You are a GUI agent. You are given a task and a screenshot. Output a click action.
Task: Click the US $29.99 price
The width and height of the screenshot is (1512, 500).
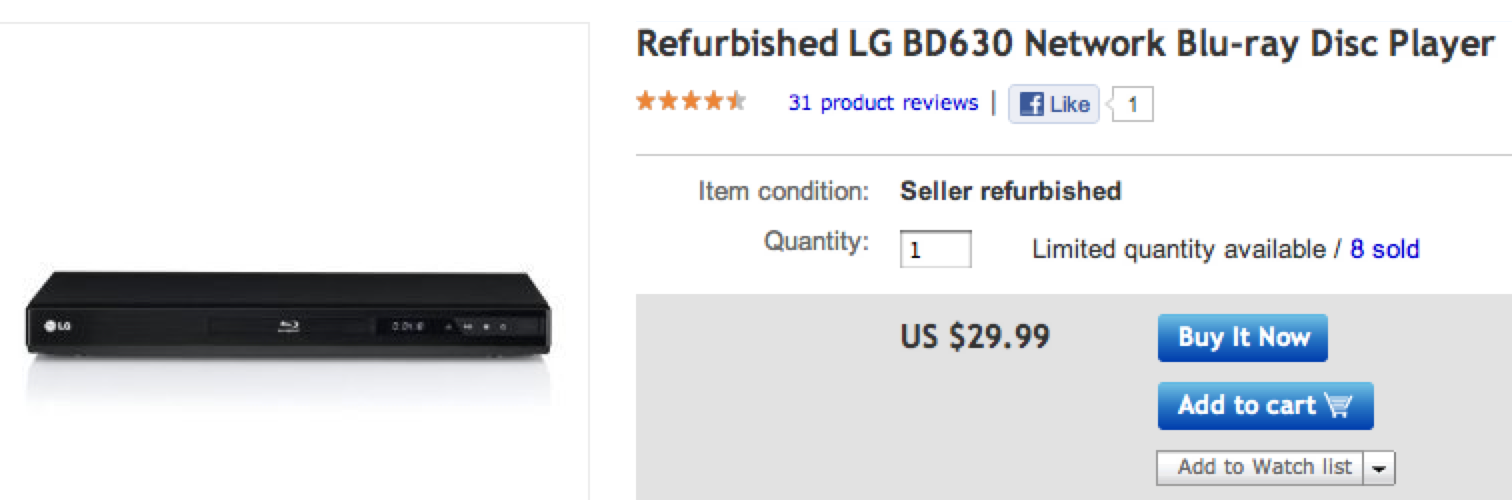click(x=975, y=338)
